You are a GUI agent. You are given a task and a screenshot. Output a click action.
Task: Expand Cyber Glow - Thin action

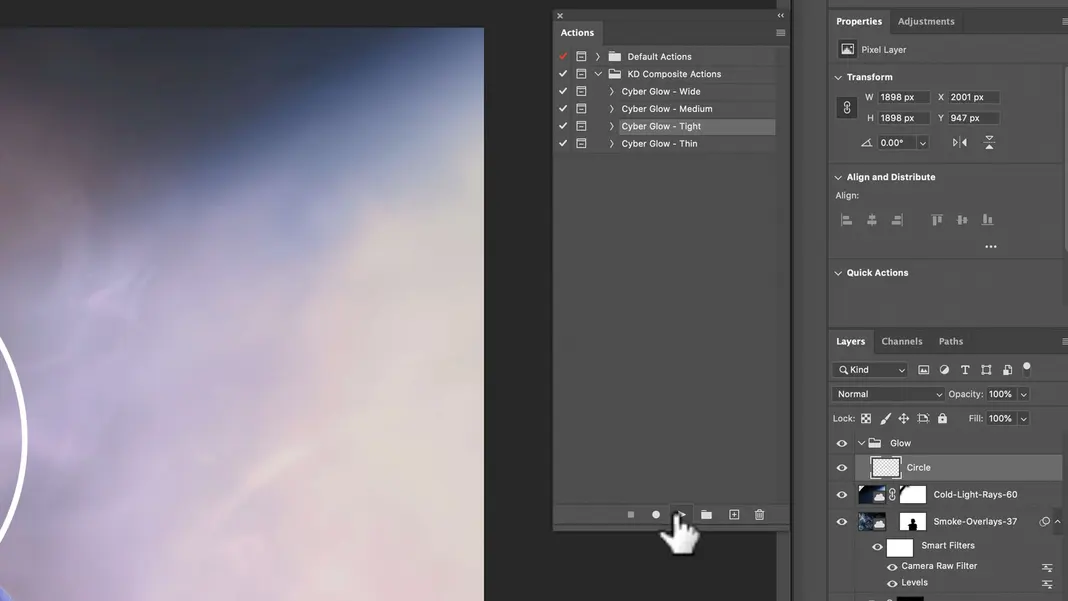(x=611, y=144)
